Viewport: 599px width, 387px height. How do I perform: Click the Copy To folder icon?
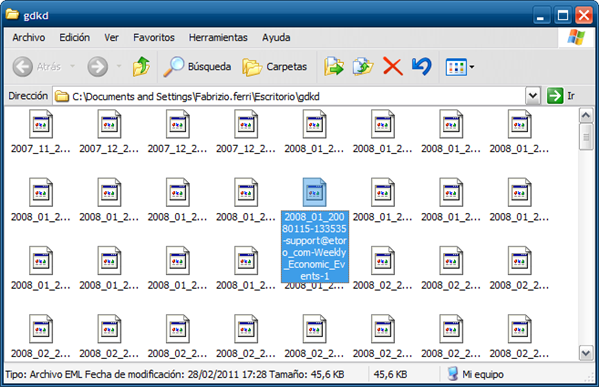pyautogui.click(x=363, y=67)
